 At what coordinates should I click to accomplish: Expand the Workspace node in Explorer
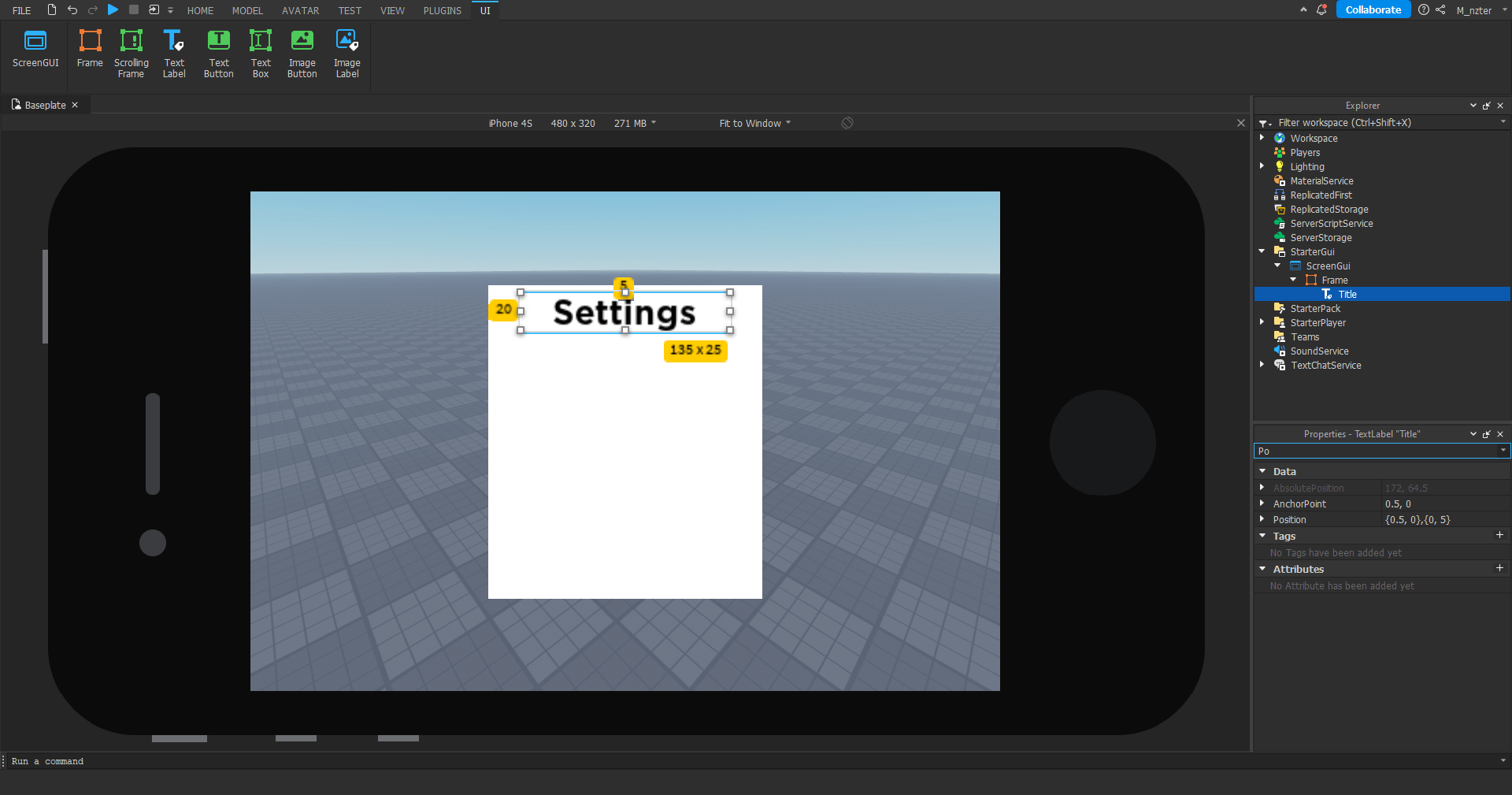(1263, 137)
